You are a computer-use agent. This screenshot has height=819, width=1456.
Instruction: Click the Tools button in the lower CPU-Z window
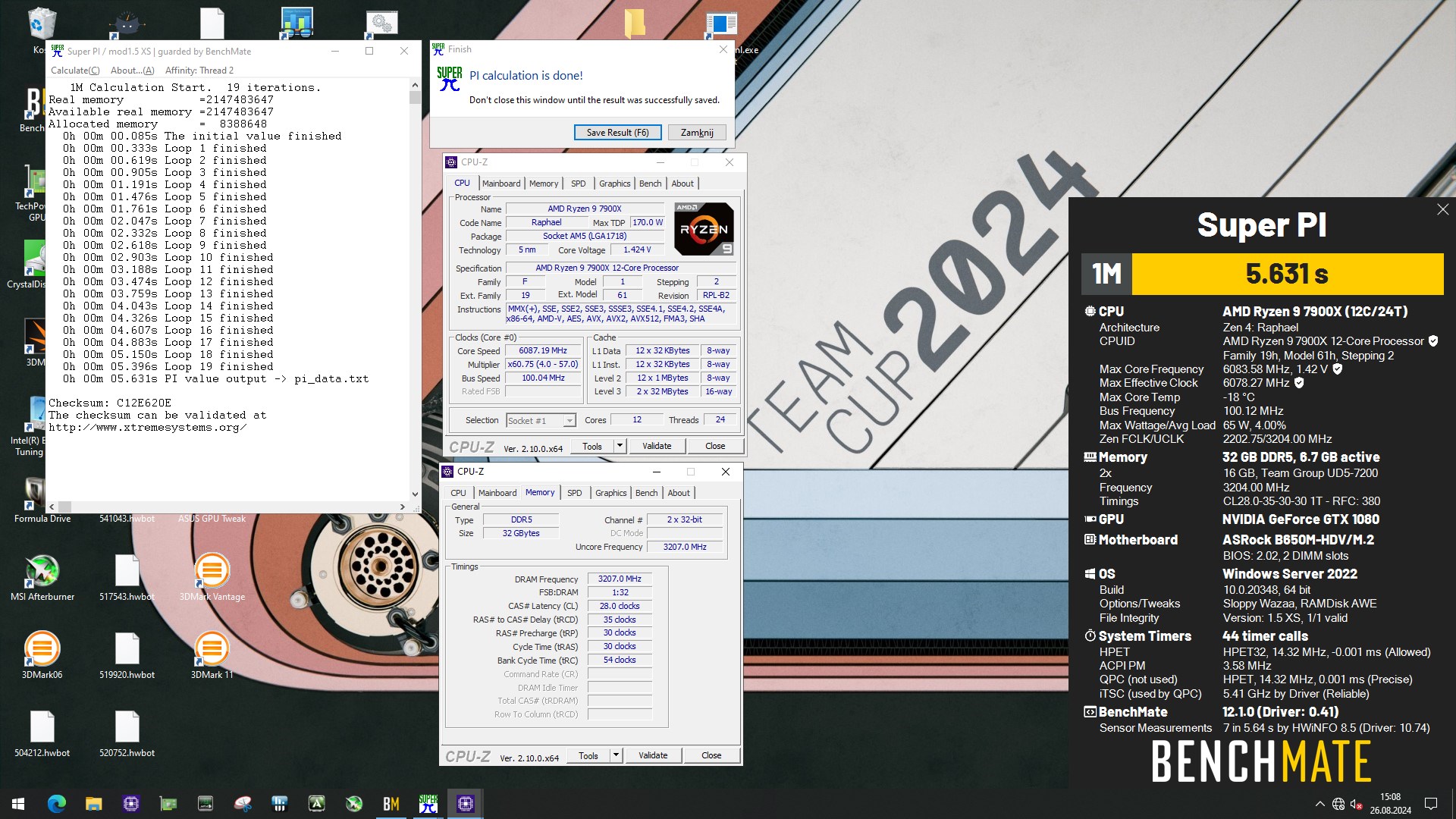pyautogui.click(x=588, y=755)
